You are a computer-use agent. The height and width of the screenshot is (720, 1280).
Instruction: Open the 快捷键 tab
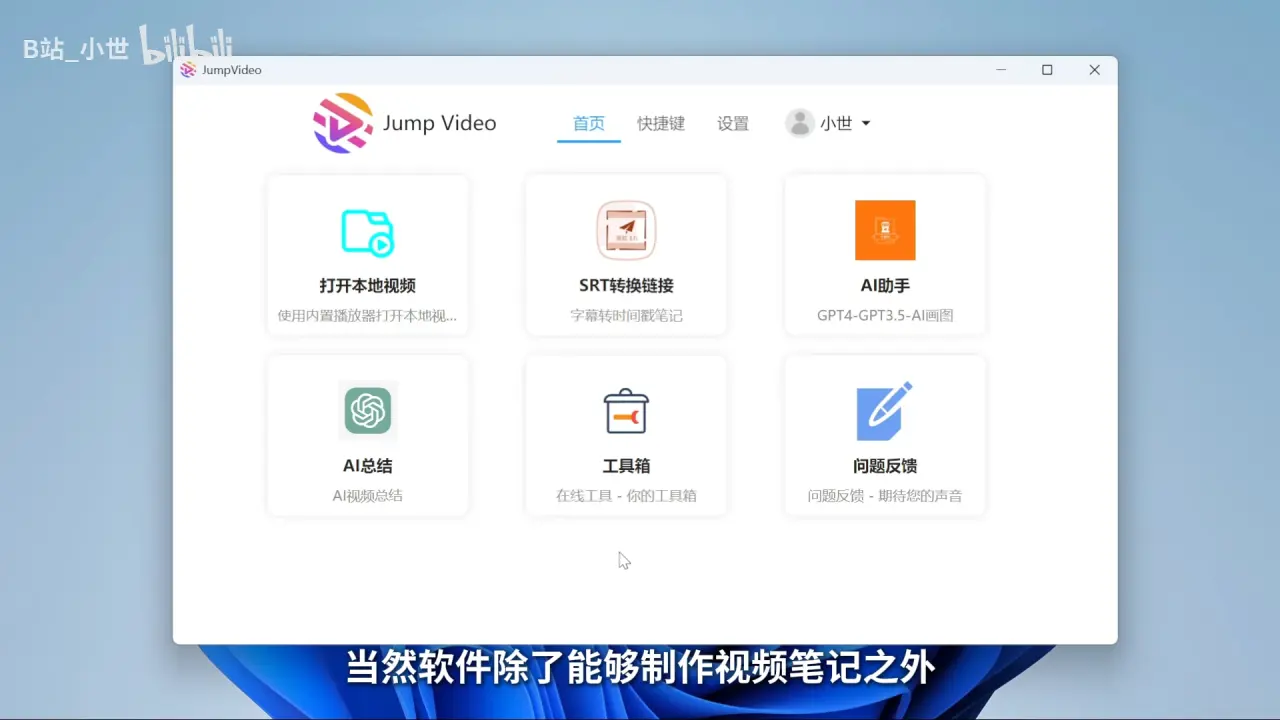[661, 124]
